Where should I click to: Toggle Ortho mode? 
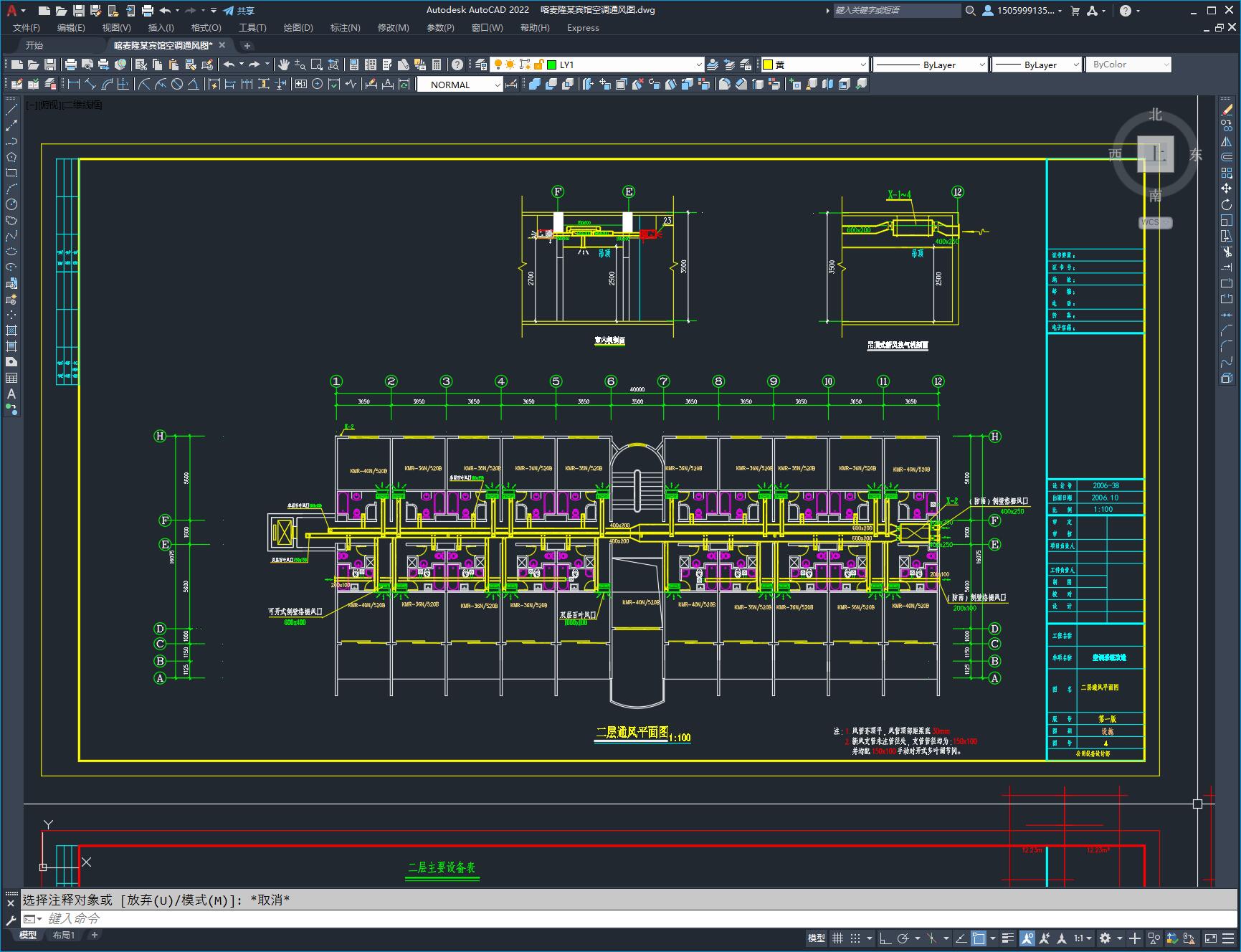pos(885,938)
